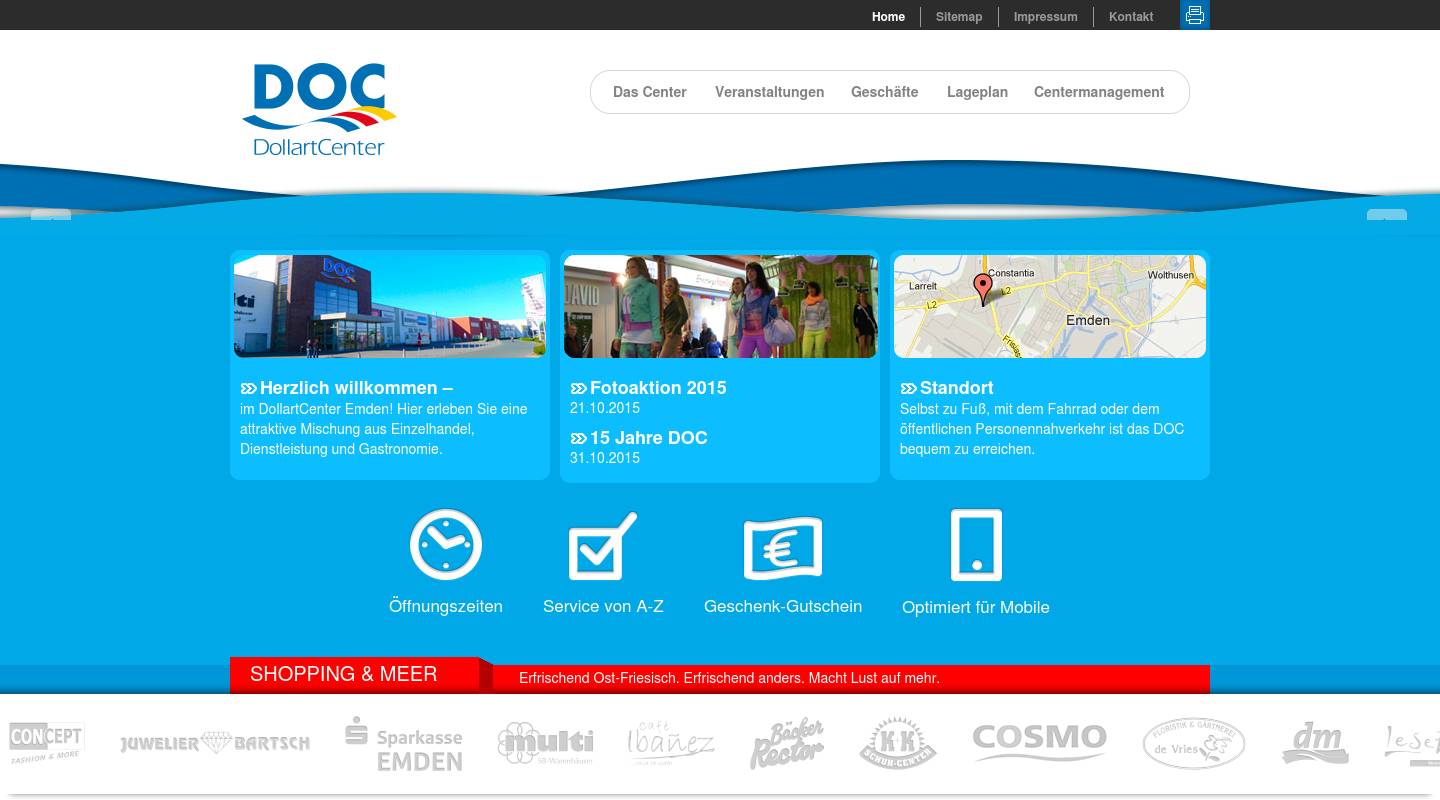1440x800 pixels.
Task: Click the Optimiert für Mobile label
Action: pyautogui.click(x=976, y=607)
